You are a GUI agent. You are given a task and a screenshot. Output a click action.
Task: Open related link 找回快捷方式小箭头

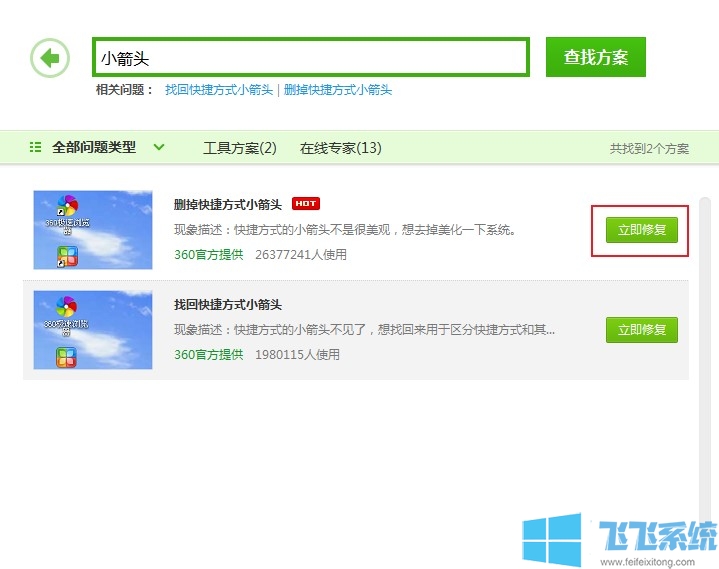click(x=219, y=89)
